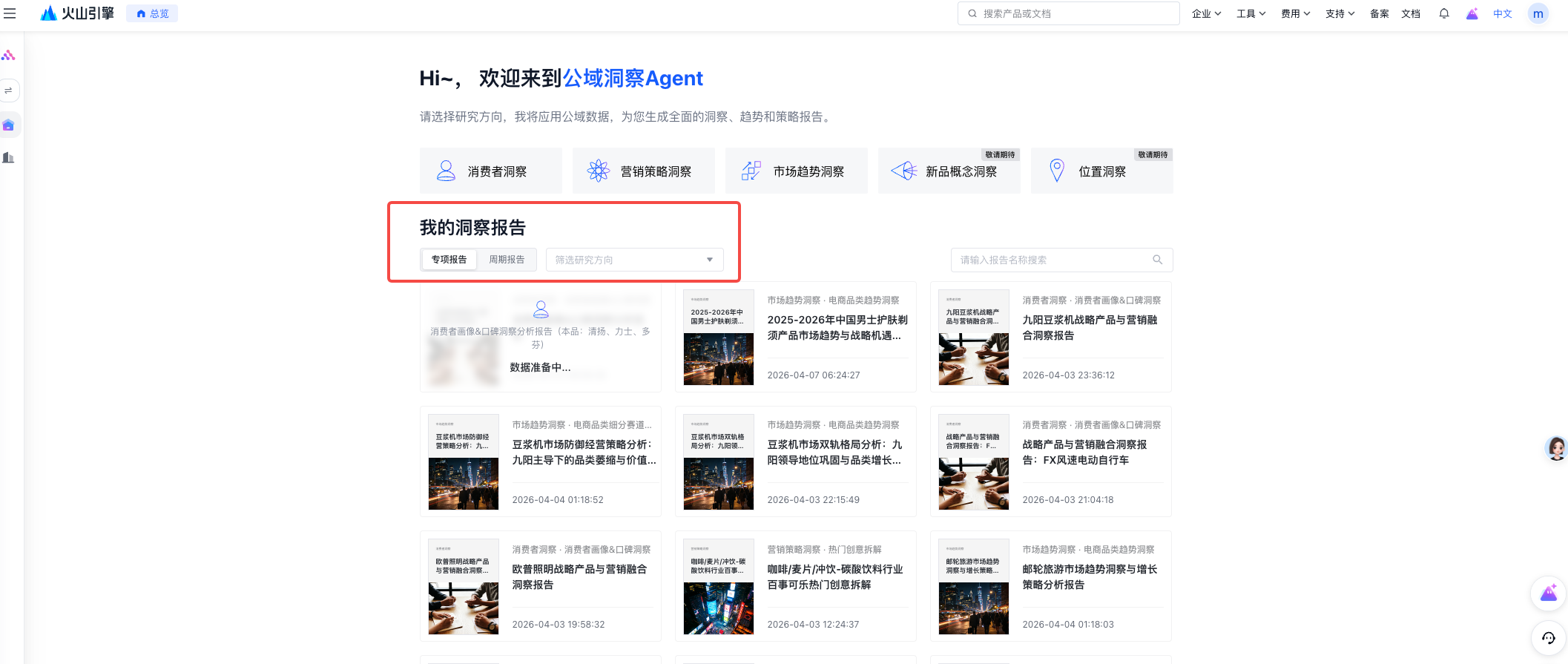Click the 总览 overview button

pos(152,13)
